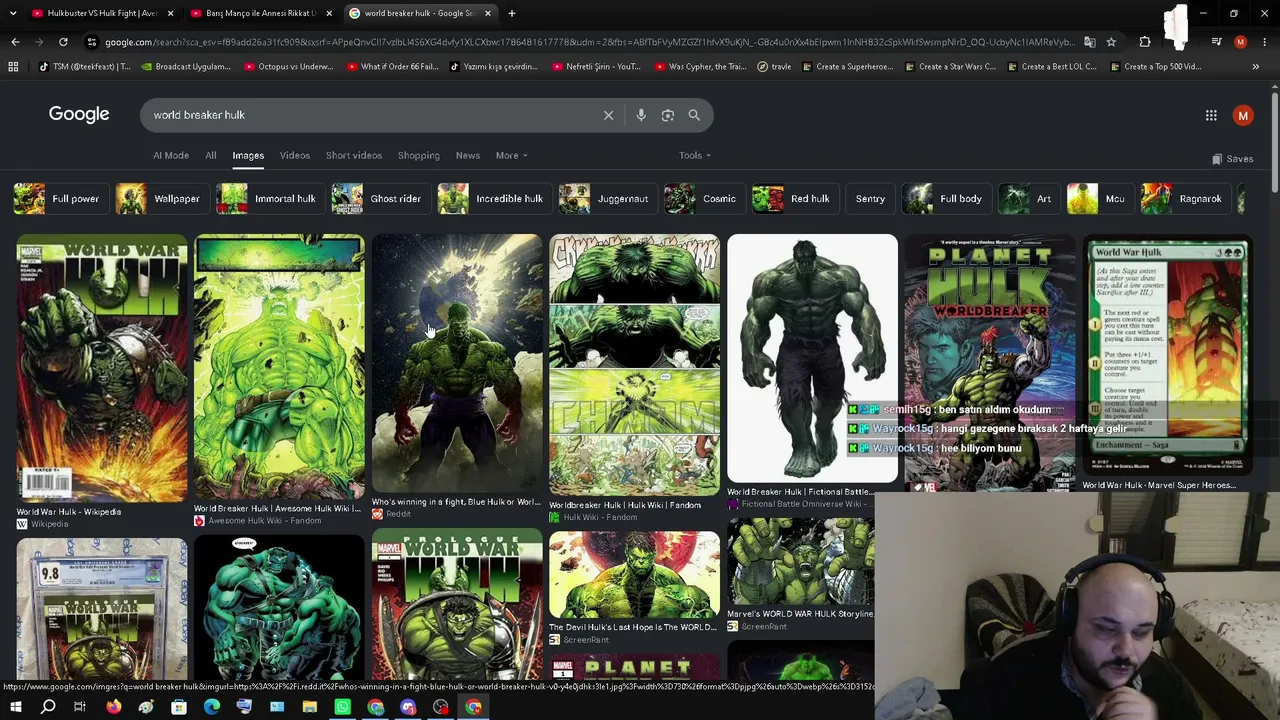Close the Barış Manço tab
Screen dimensions: 1280x720
329,13
